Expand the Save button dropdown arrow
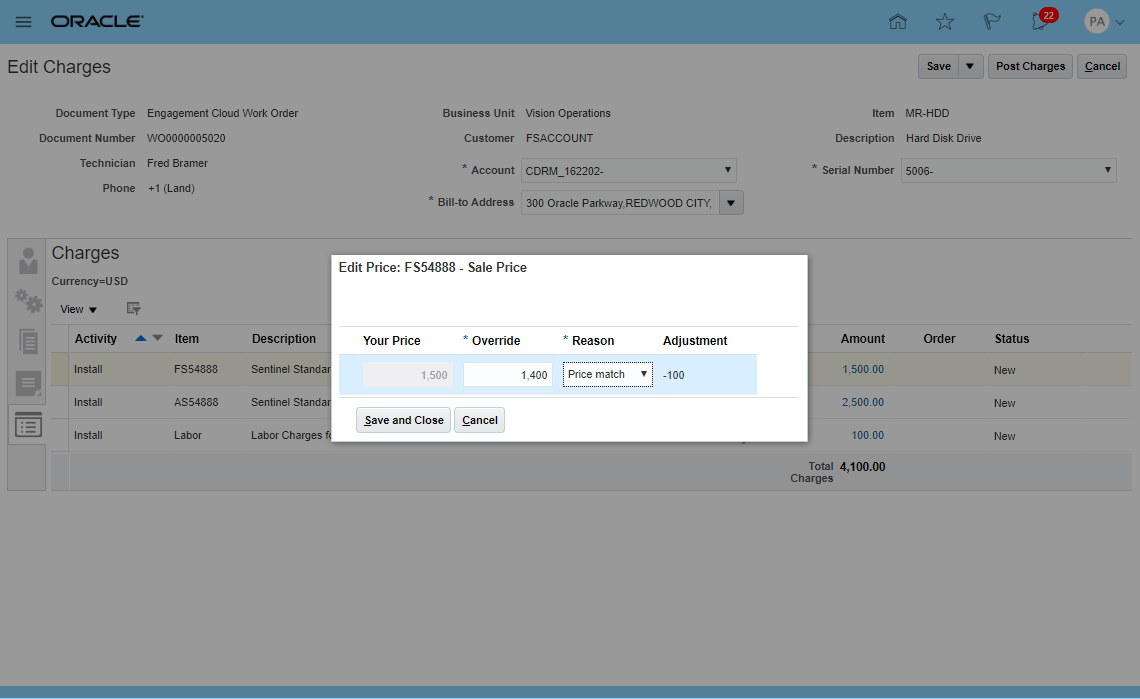The width and height of the screenshot is (1140, 699). [x=970, y=66]
